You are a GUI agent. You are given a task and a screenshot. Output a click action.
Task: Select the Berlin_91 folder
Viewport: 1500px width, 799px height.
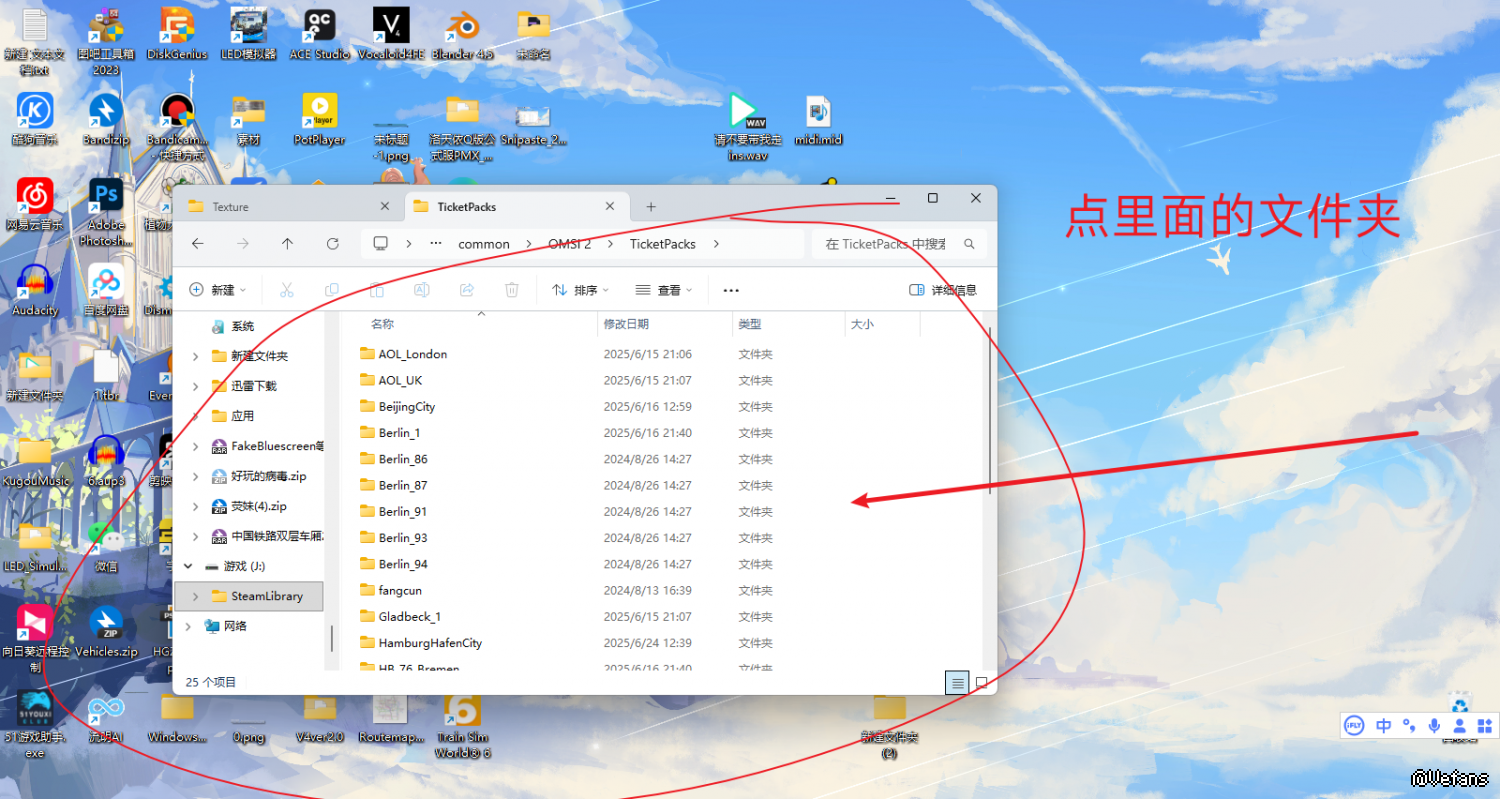coord(393,511)
